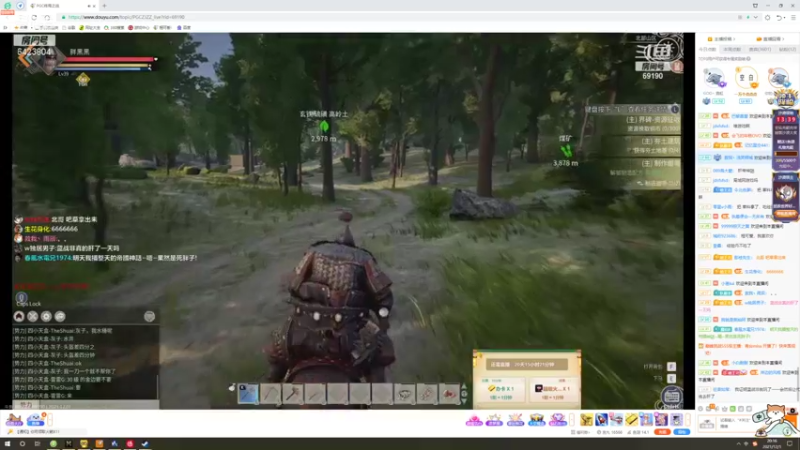Open the keyboard overlay icon at game bottom-right

[x=671, y=396]
